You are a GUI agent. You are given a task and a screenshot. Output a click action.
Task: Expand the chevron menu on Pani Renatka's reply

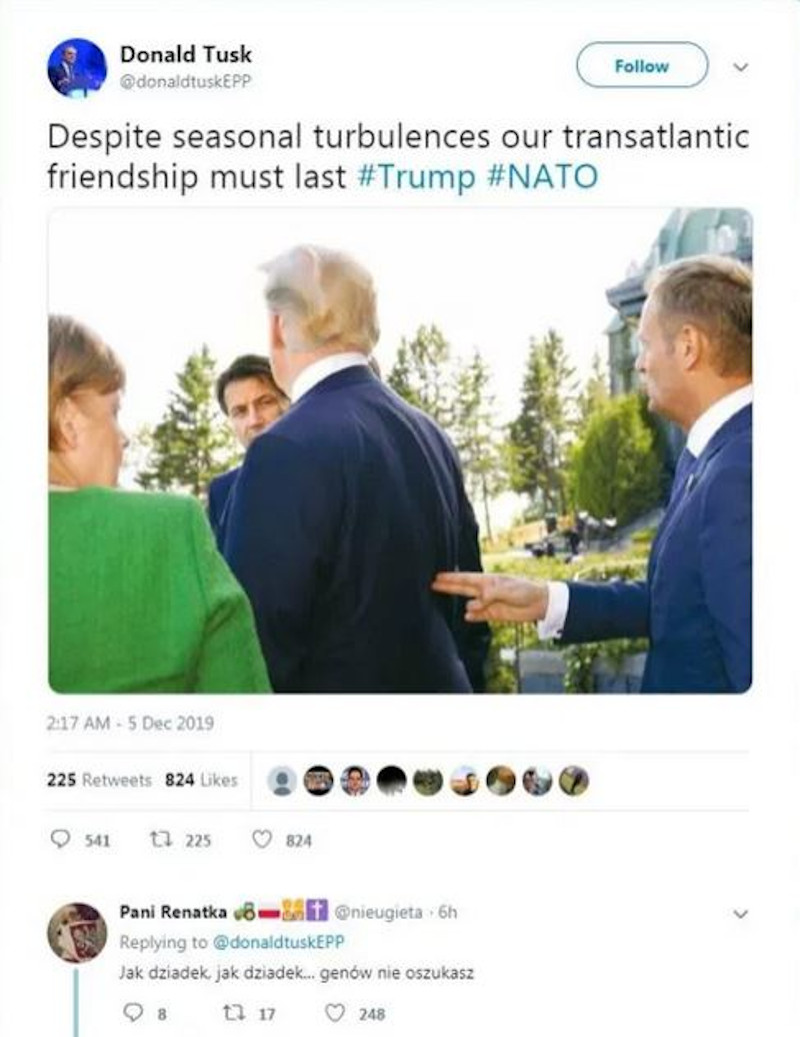tap(741, 914)
